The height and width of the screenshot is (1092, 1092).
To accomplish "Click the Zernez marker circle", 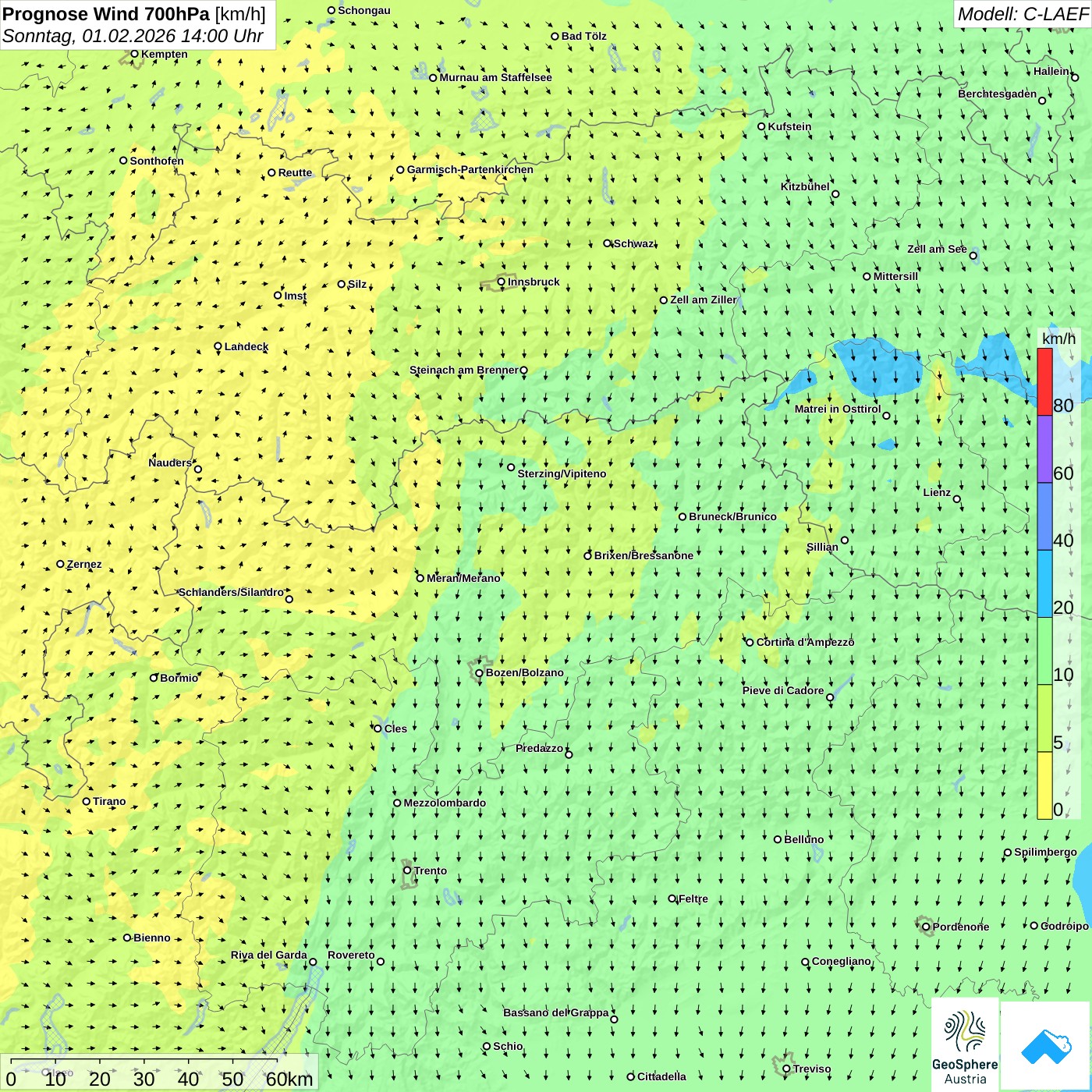I will pos(60,564).
